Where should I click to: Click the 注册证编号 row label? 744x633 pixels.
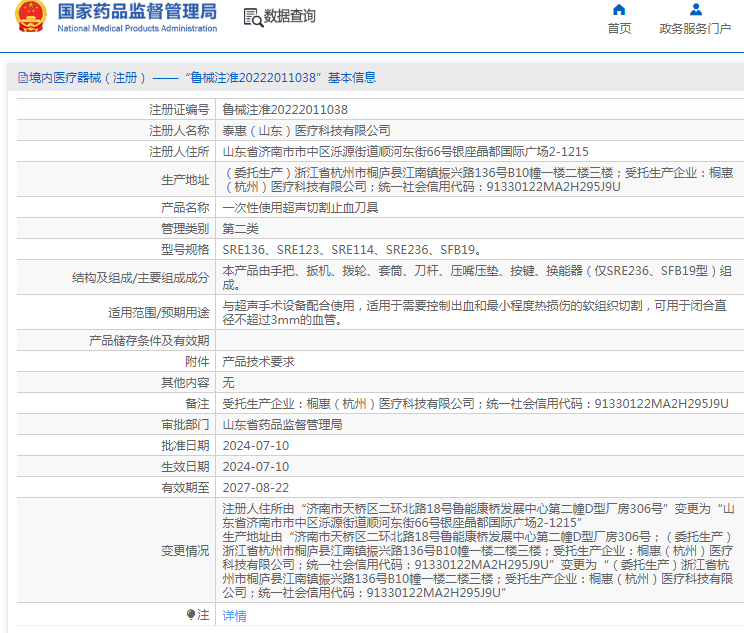pos(179,110)
